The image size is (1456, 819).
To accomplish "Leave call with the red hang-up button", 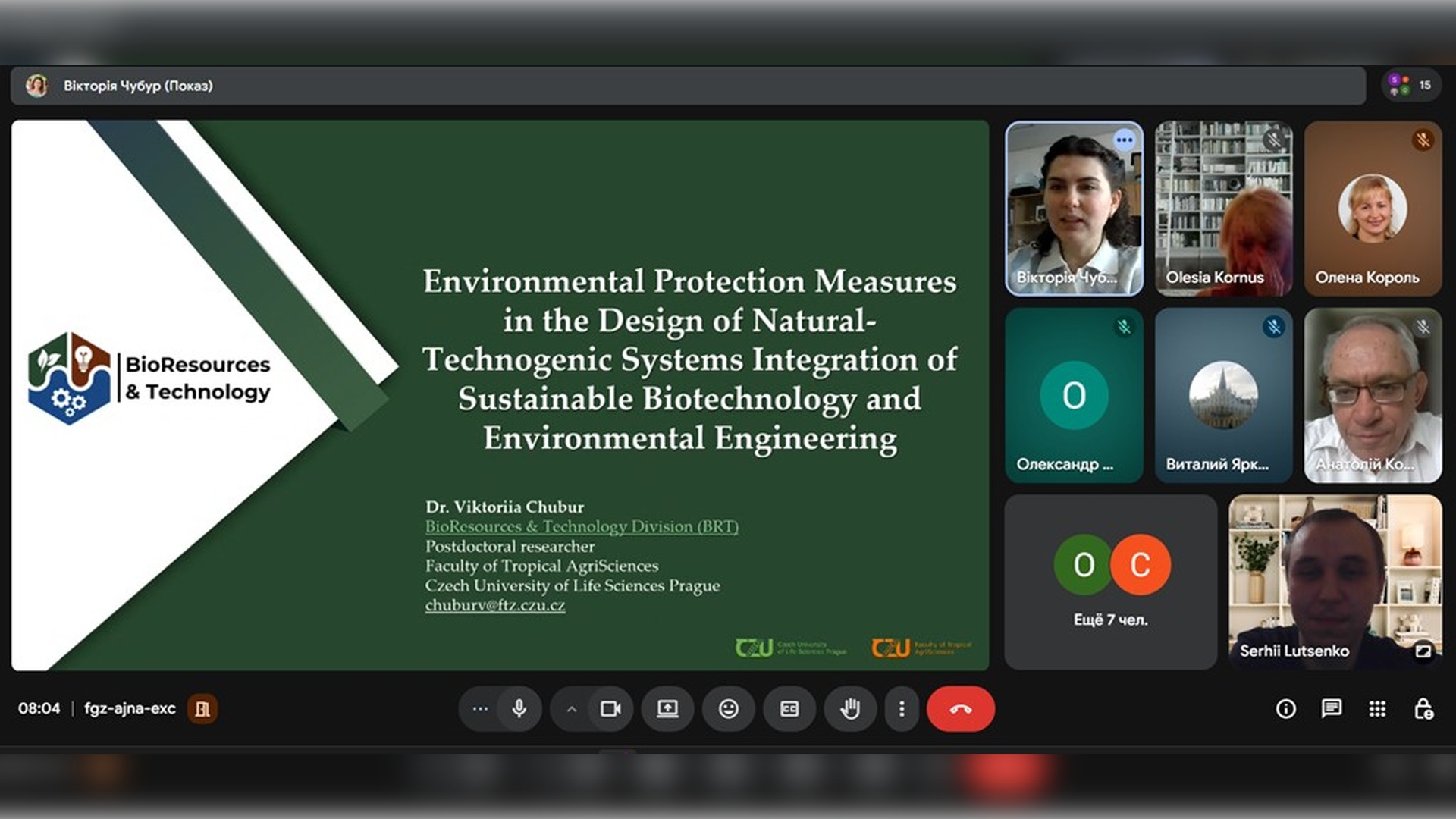I will pyautogui.click(x=960, y=709).
